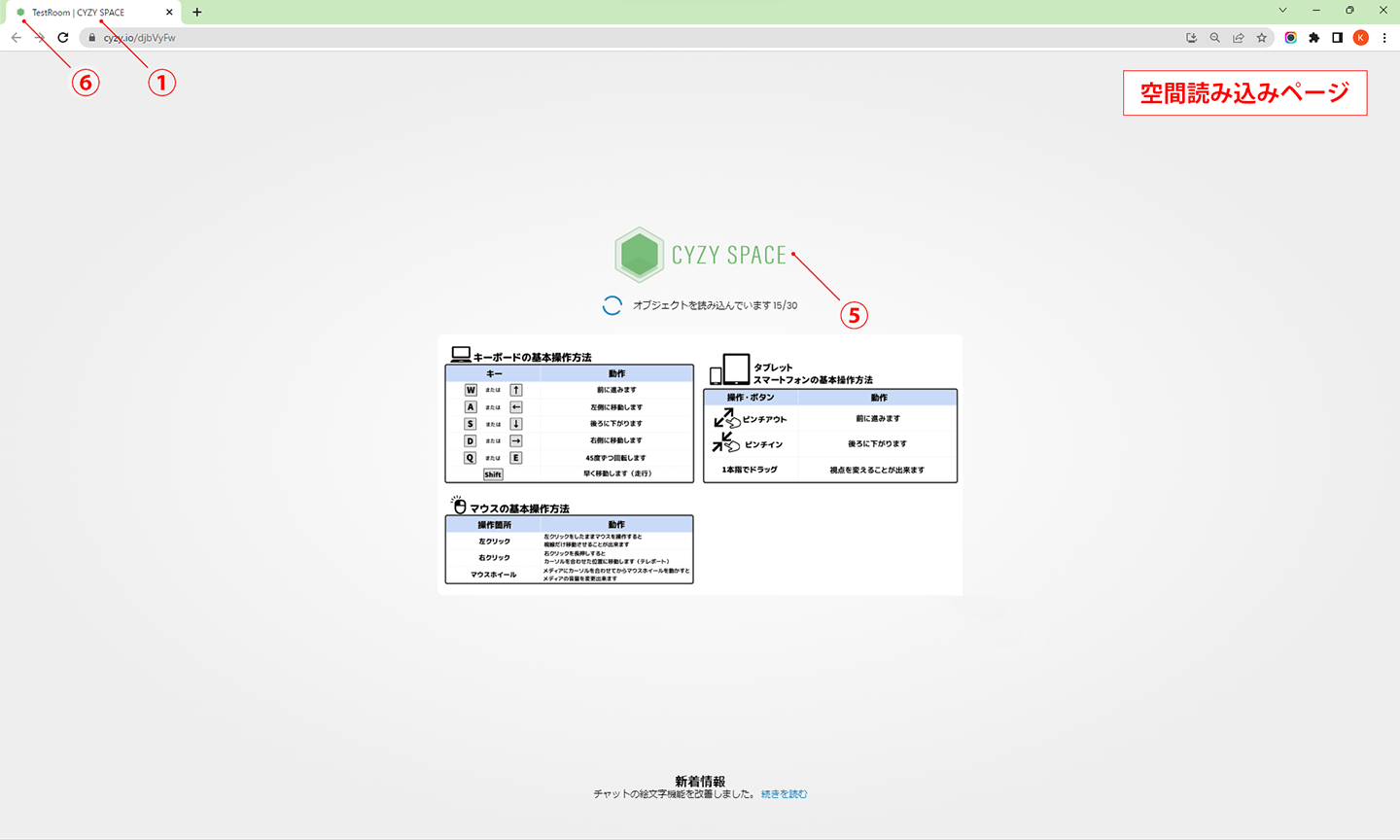Minimize the browser window

[1316, 11]
